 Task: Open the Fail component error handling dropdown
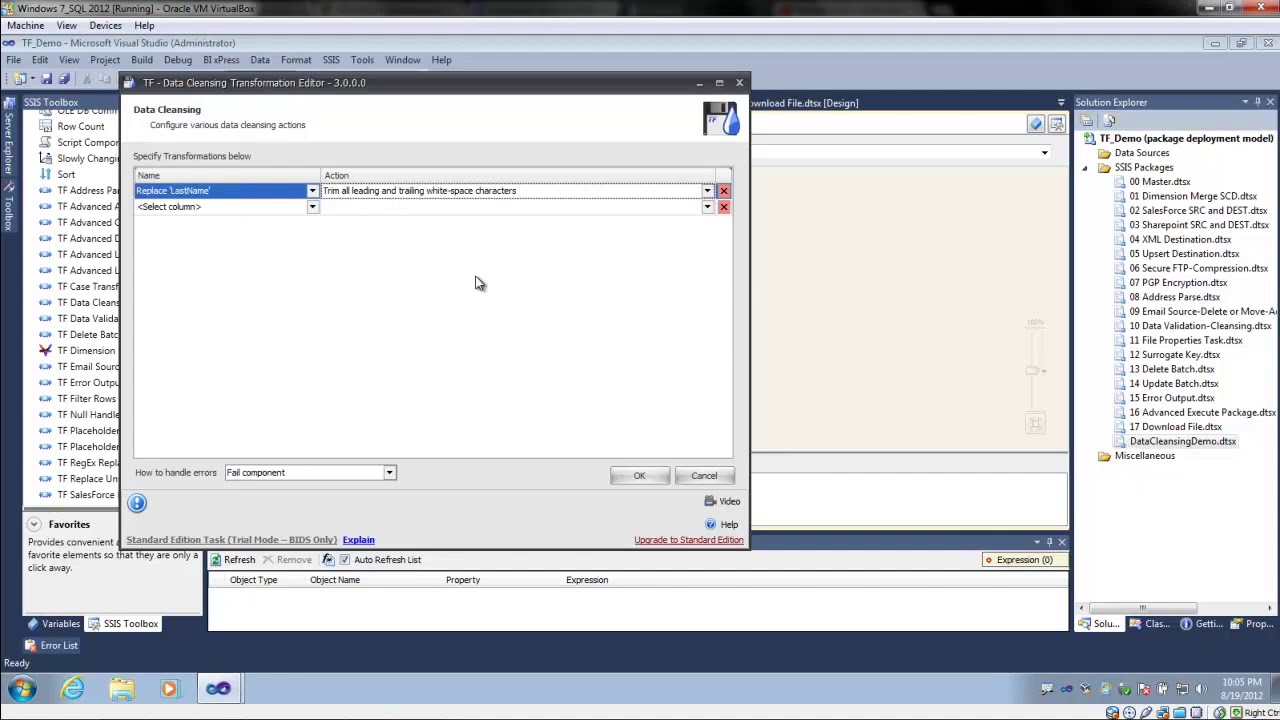pyautogui.click(x=389, y=473)
